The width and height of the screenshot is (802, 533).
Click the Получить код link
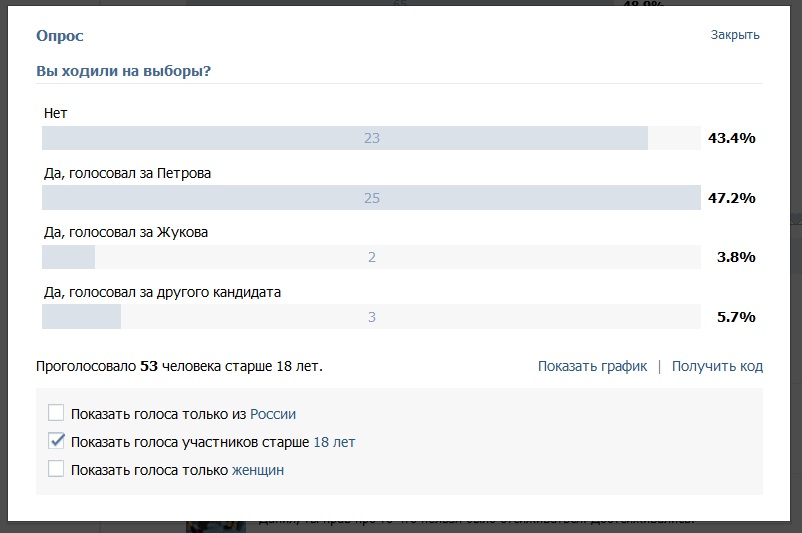tap(717, 366)
